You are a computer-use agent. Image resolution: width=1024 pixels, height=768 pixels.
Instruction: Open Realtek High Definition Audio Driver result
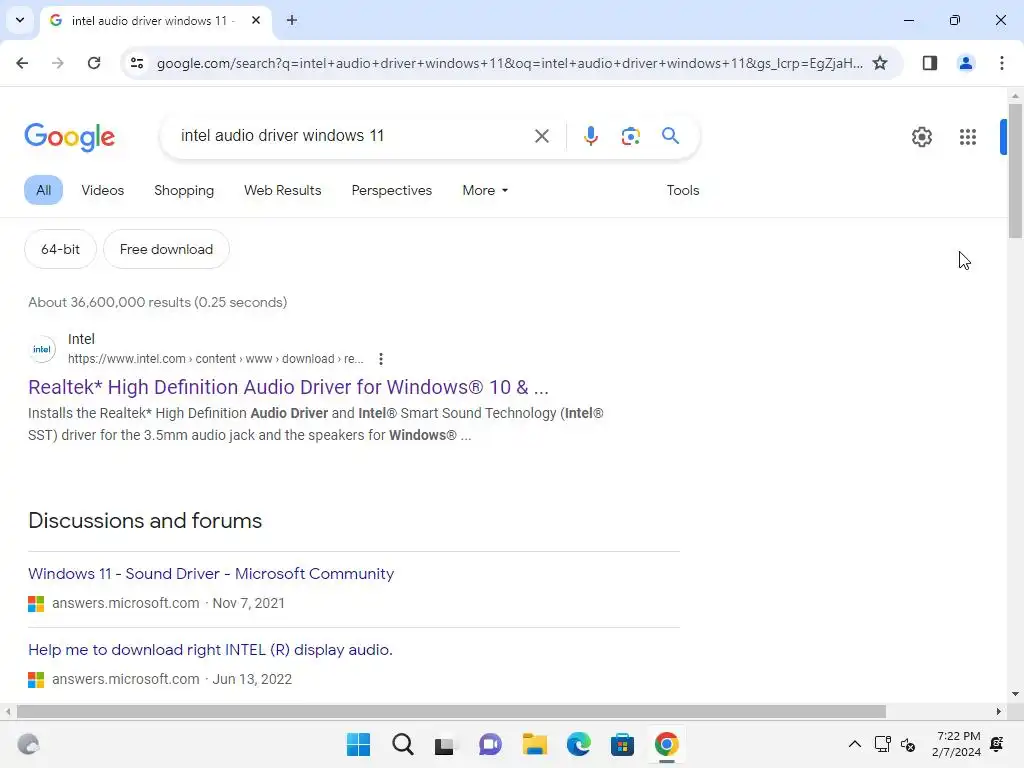[289, 387]
